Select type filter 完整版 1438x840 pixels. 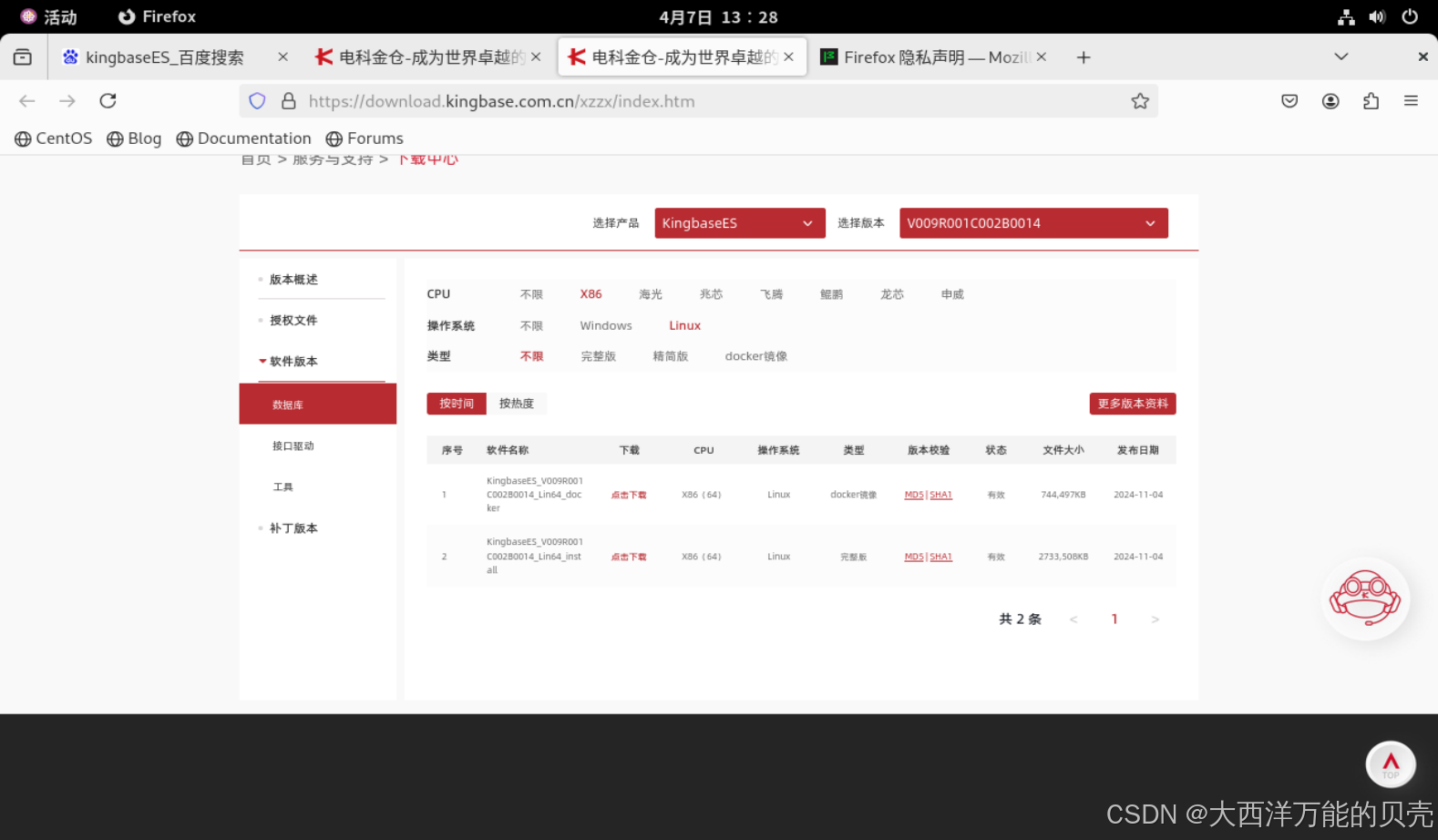(x=599, y=356)
